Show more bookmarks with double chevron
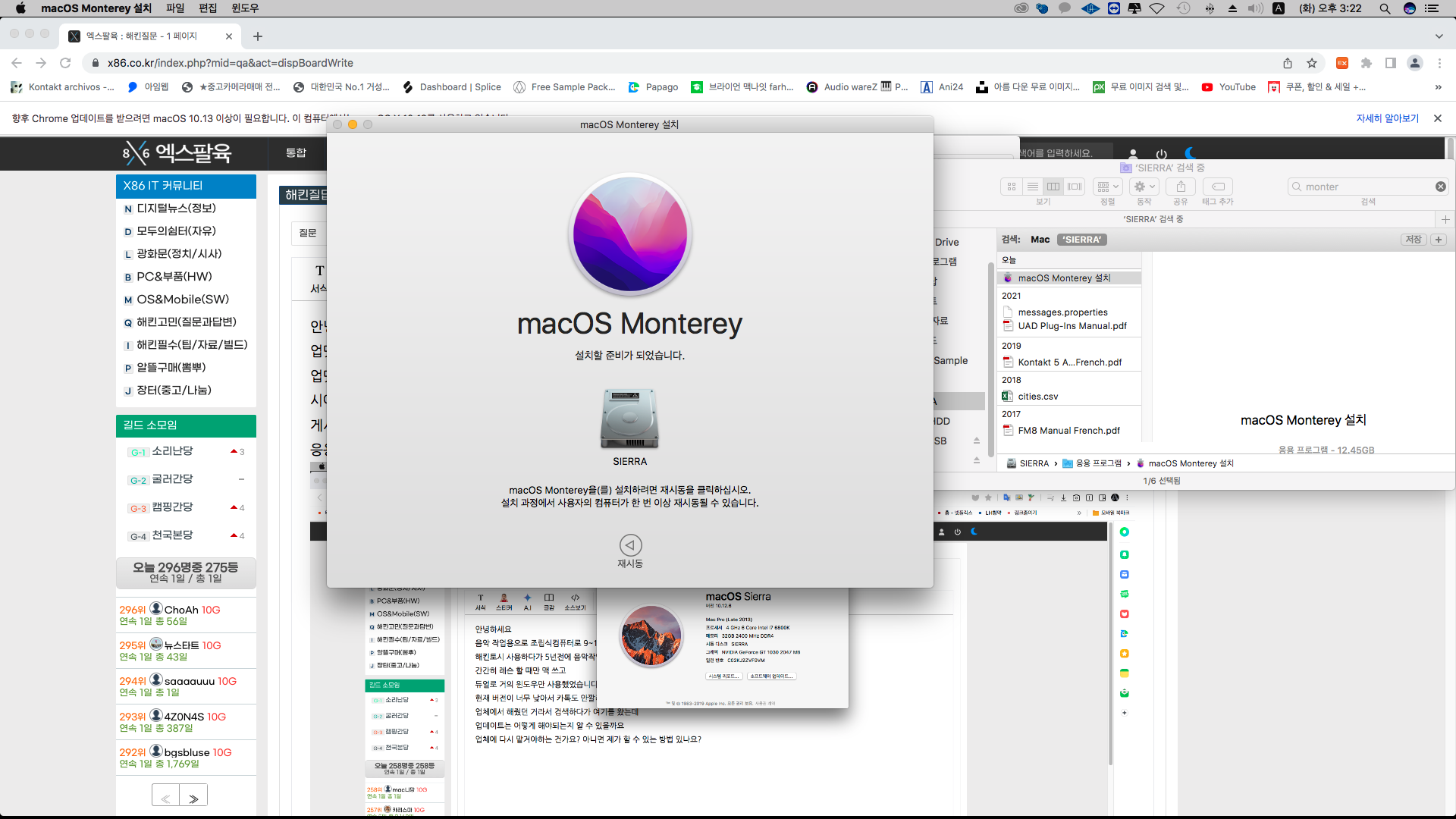This screenshot has height=819, width=1456. tap(1439, 87)
